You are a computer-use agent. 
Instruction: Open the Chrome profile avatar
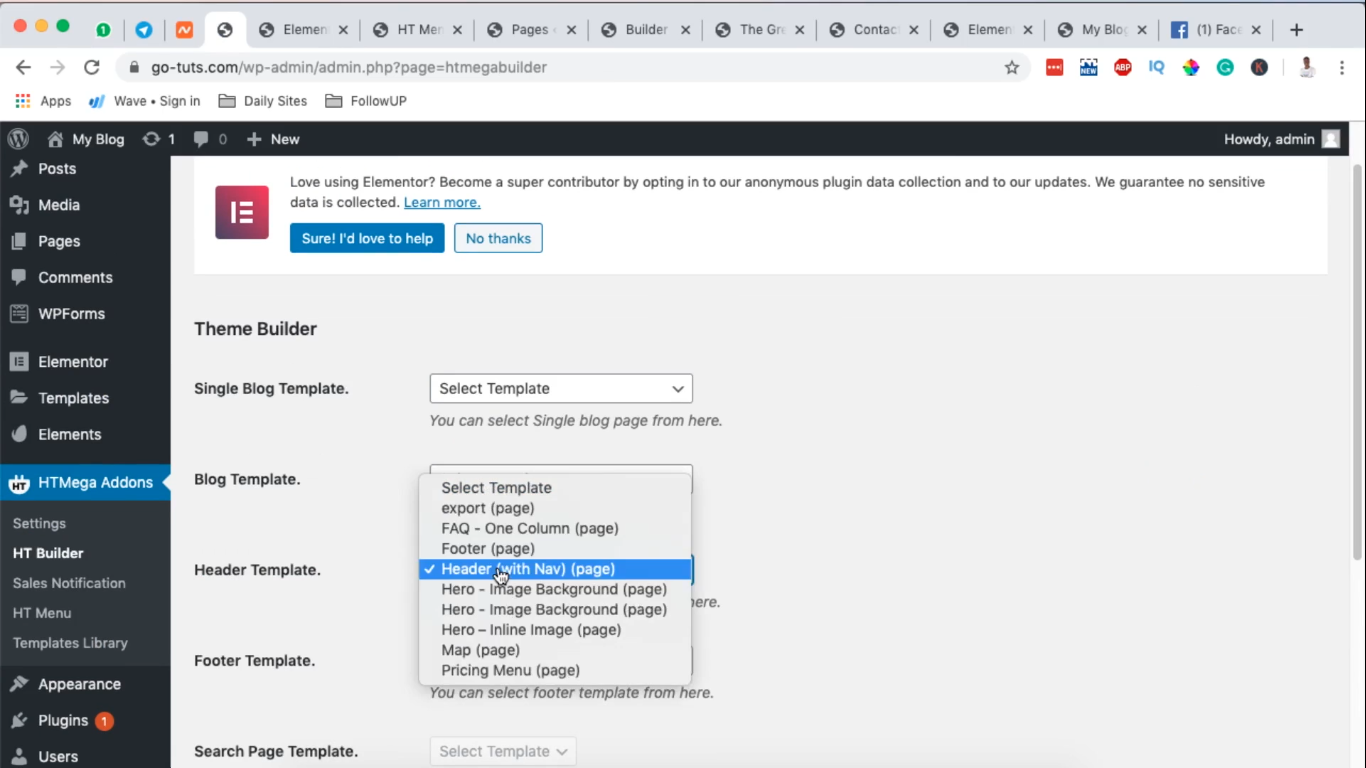coord(1306,67)
